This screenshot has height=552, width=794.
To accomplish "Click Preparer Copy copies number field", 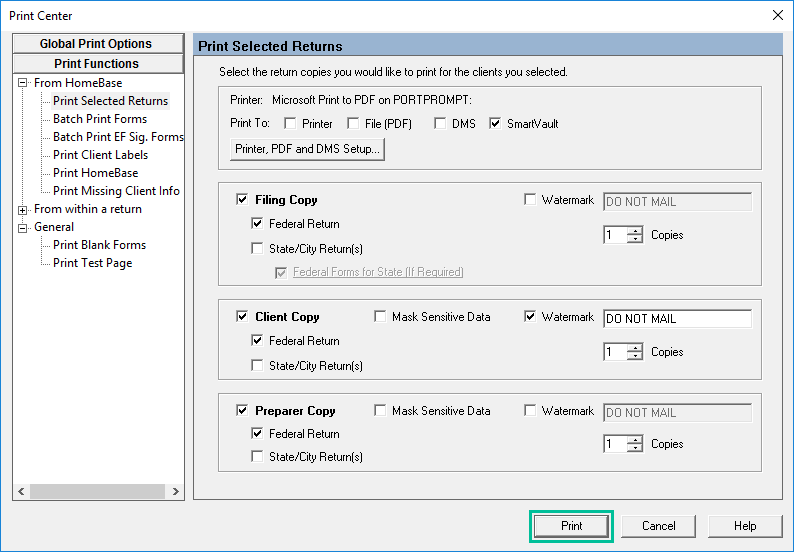I will 615,444.
